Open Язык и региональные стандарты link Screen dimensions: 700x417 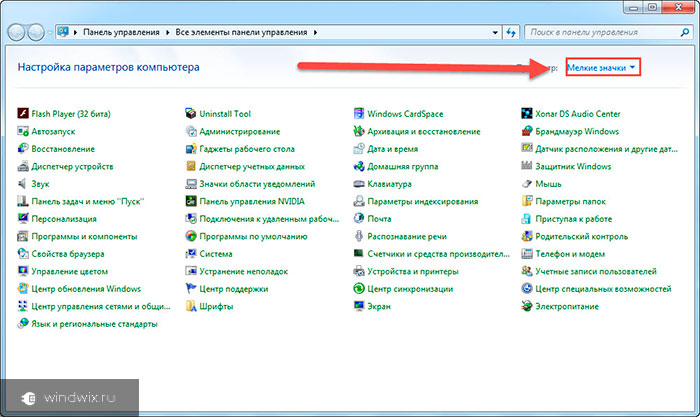tap(94, 324)
